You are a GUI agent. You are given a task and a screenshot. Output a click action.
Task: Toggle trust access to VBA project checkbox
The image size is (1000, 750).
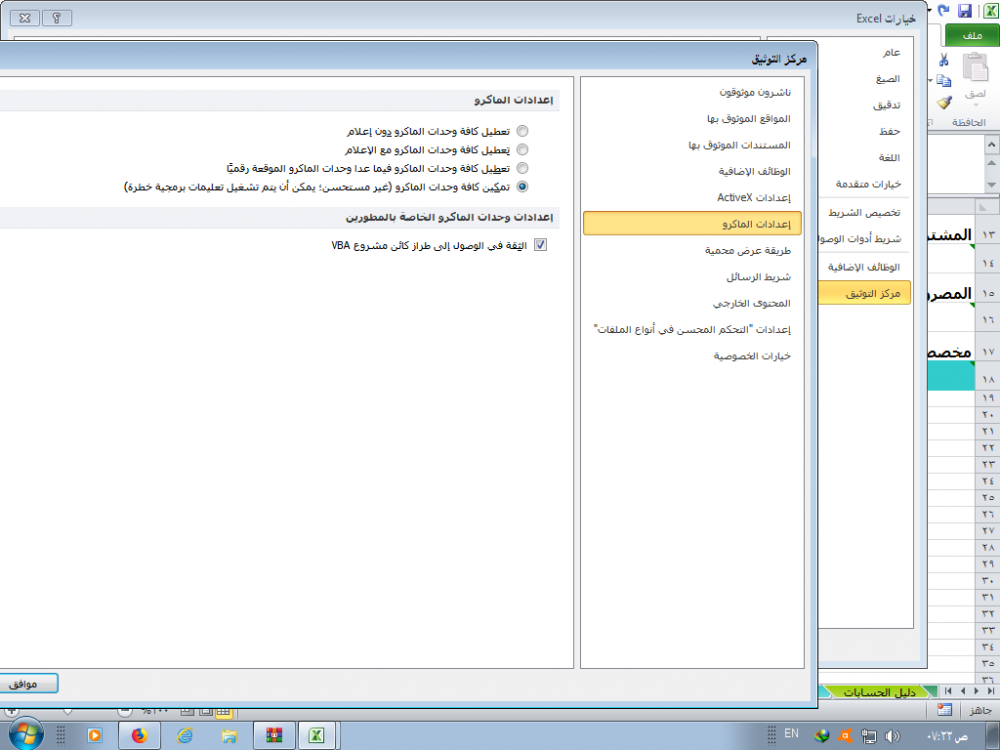tap(540, 245)
